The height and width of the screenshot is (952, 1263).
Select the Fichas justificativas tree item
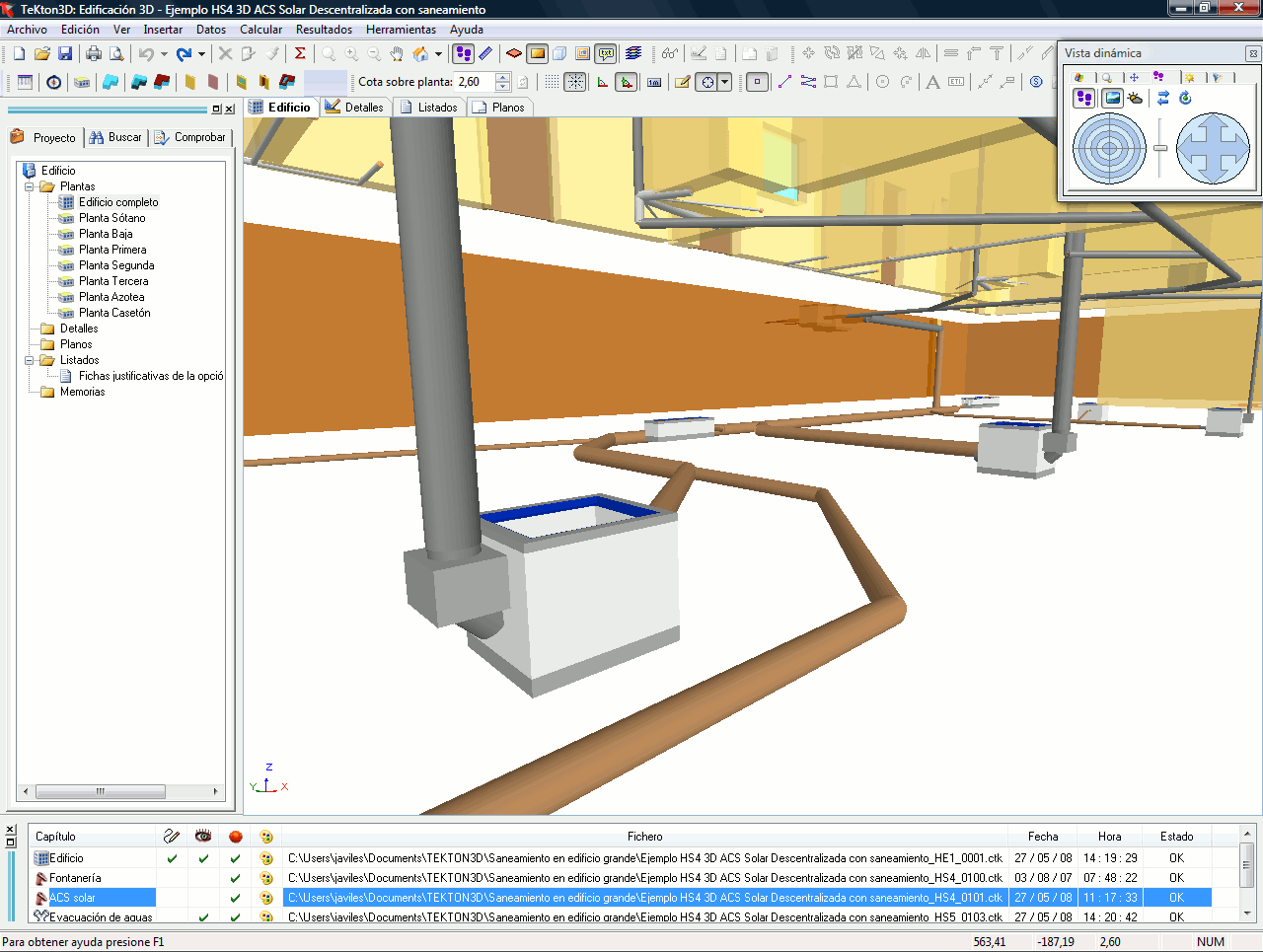(151, 376)
